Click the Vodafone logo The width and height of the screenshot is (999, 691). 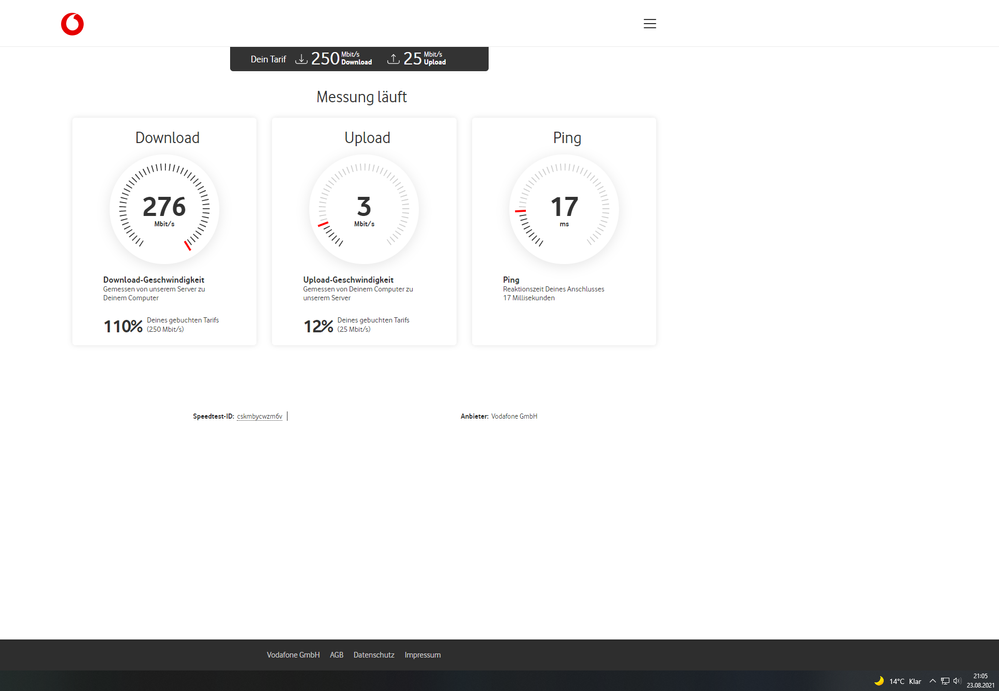(x=72, y=24)
